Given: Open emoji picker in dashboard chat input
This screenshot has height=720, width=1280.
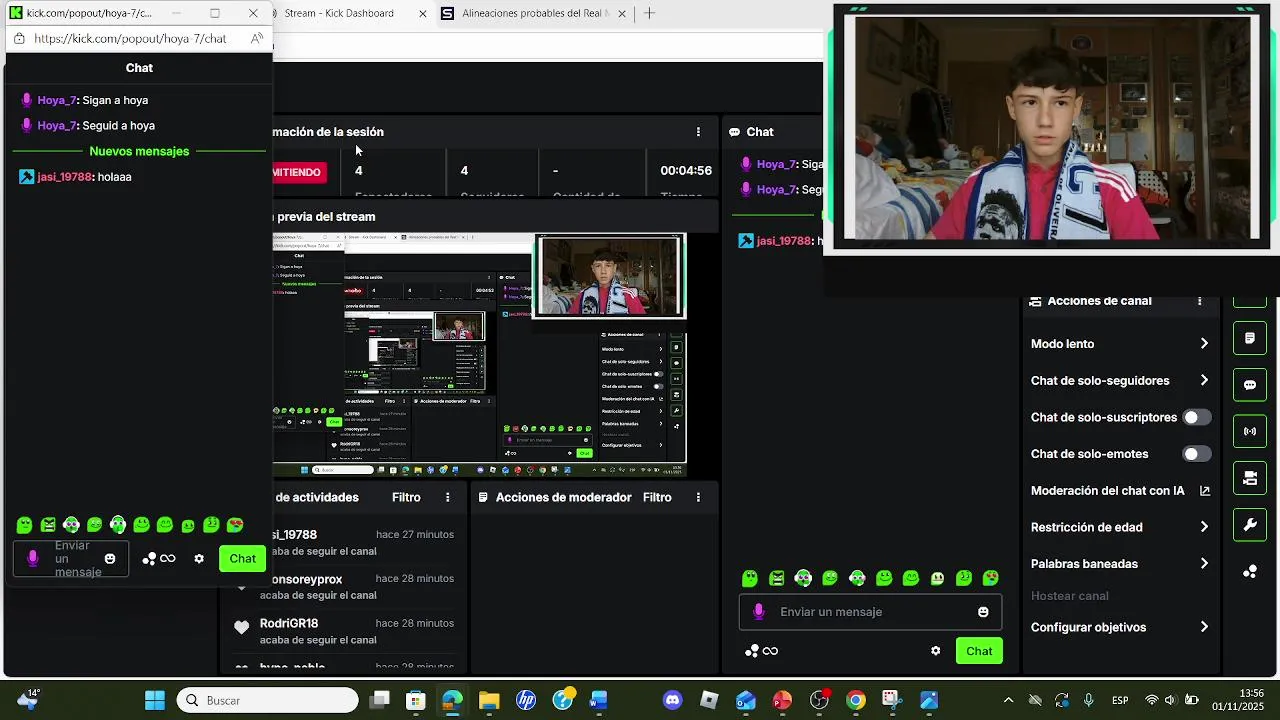Looking at the screenshot, I should point(983,612).
